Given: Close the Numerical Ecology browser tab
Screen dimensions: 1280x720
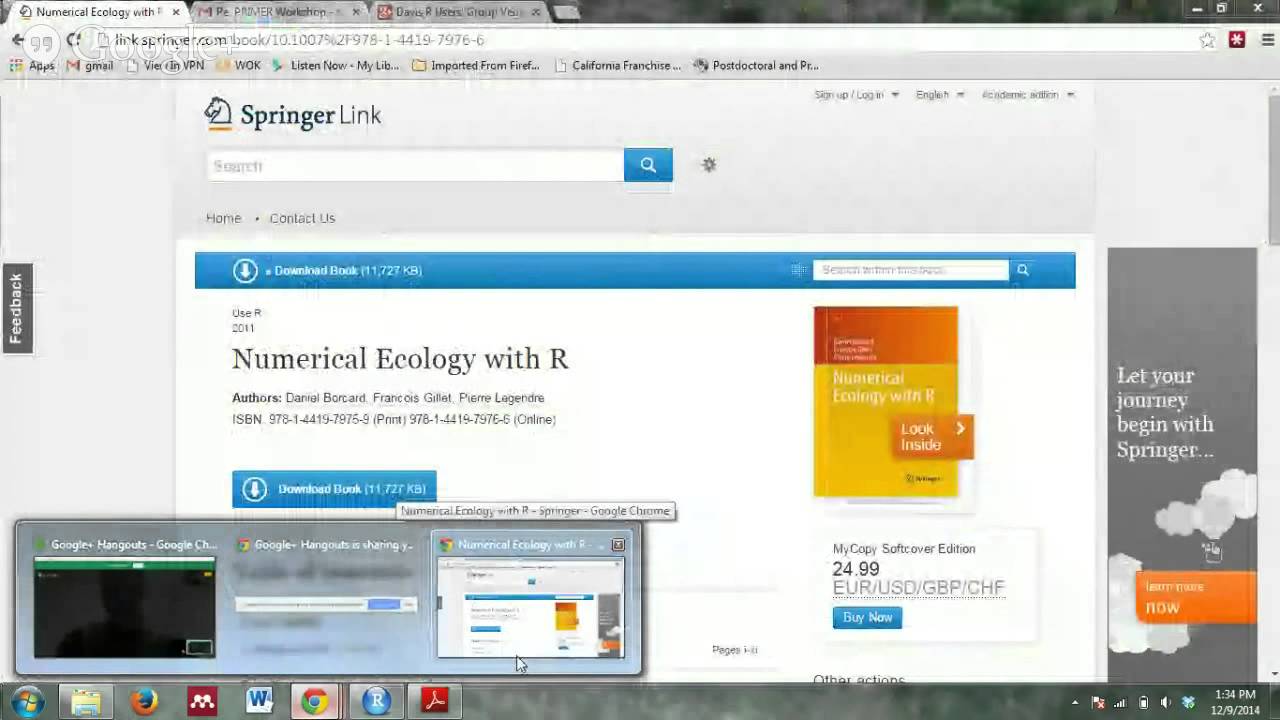Looking at the screenshot, I should point(176,12).
